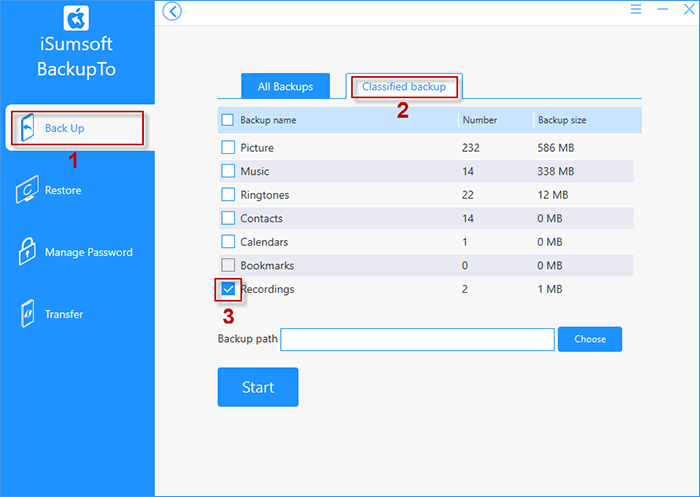The width and height of the screenshot is (700, 497).
Task: Click the Choose backup path button
Action: point(590,339)
